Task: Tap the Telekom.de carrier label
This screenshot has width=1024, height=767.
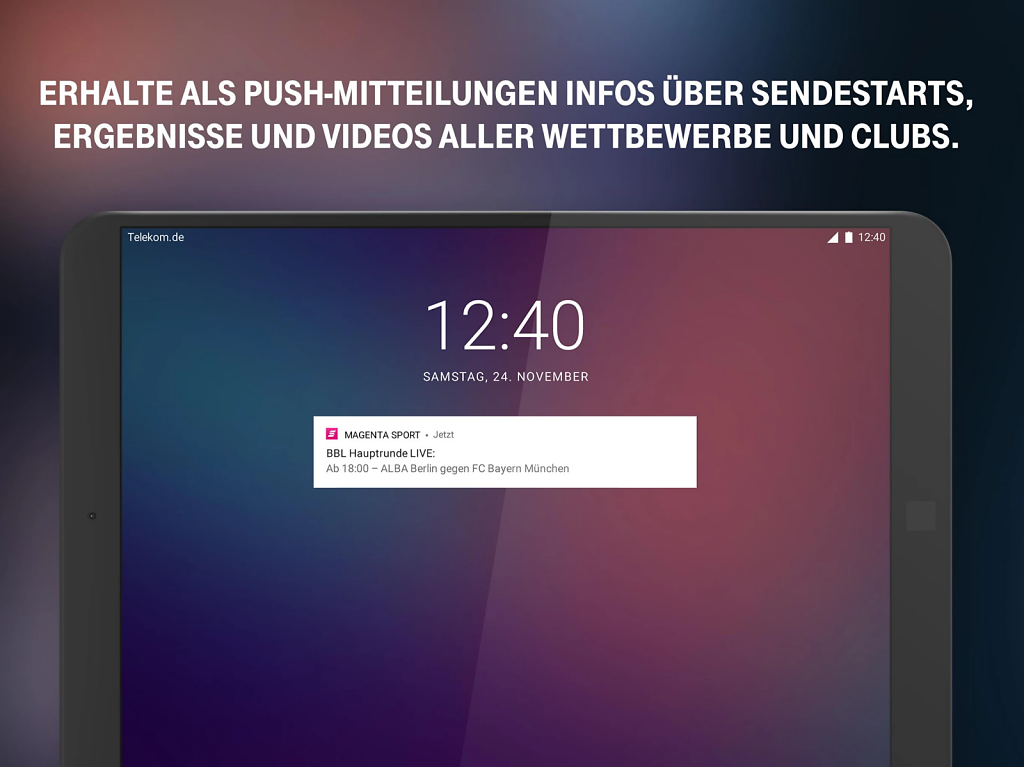Action: 155,237
